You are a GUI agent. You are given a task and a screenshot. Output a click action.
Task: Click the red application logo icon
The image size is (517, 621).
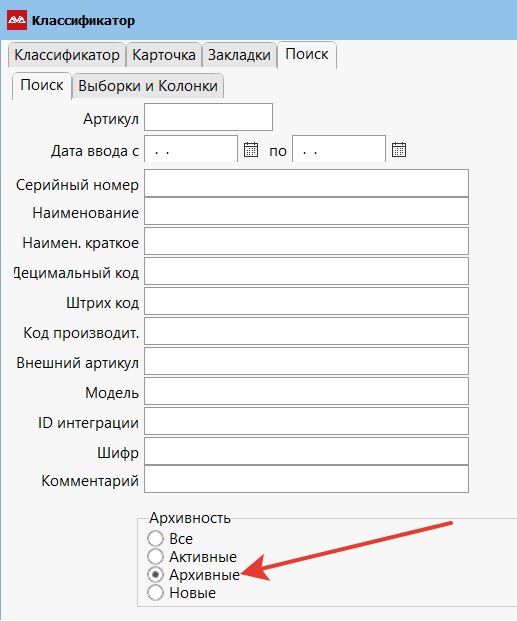(17, 20)
